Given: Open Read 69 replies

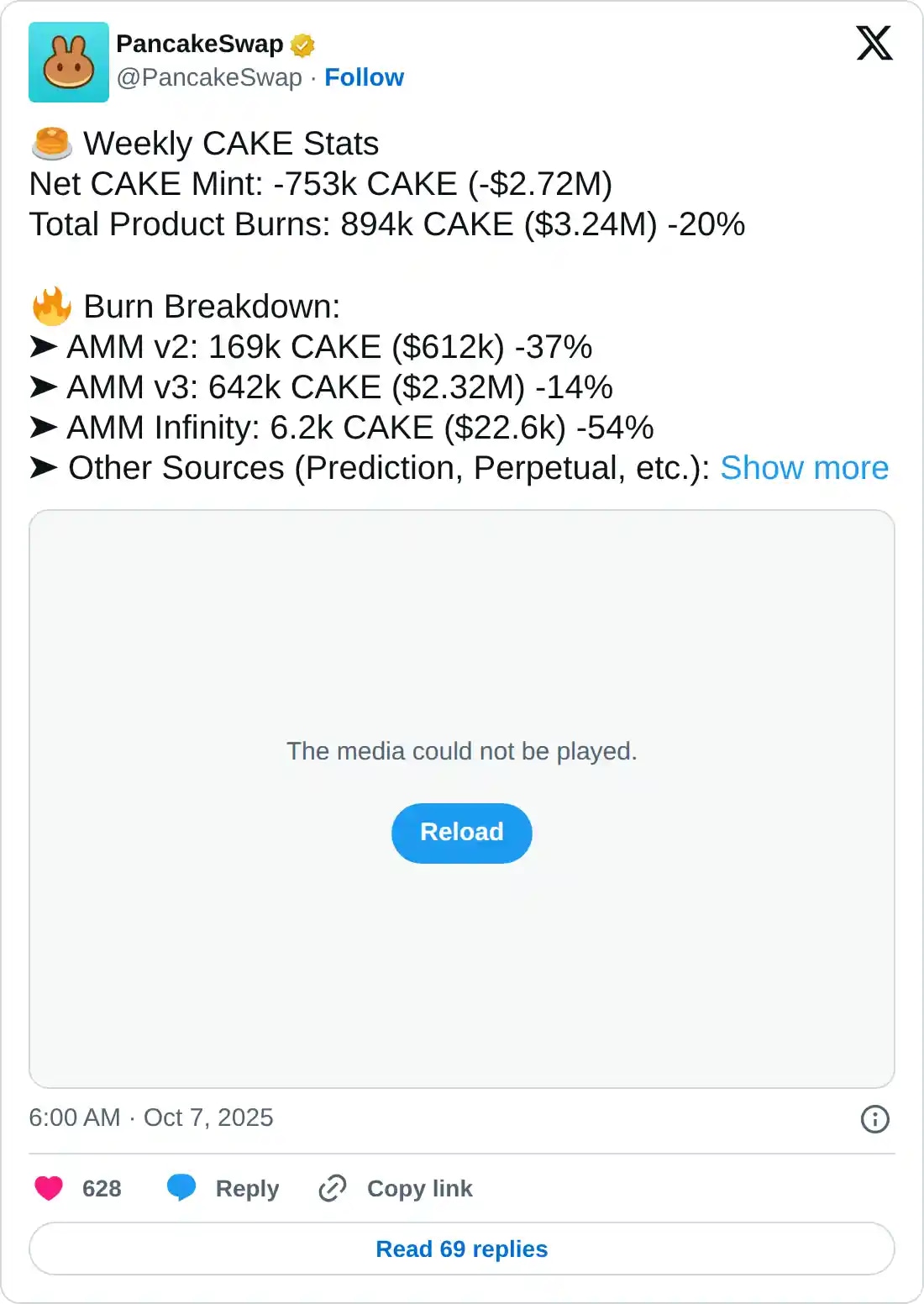Looking at the screenshot, I should (x=462, y=1249).
